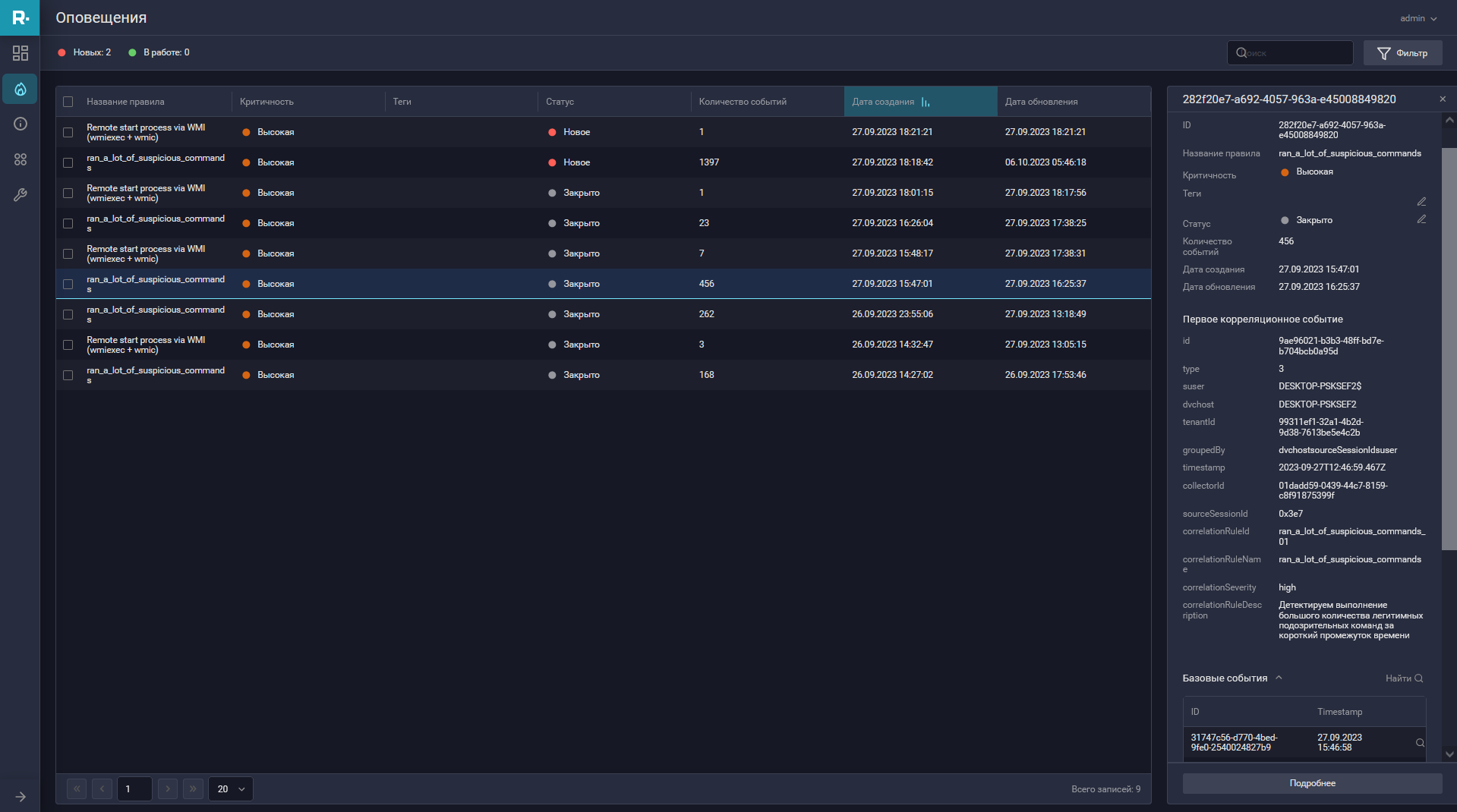Open the four-circles icon in sidebar
1457x812 pixels.
pyautogui.click(x=20, y=159)
